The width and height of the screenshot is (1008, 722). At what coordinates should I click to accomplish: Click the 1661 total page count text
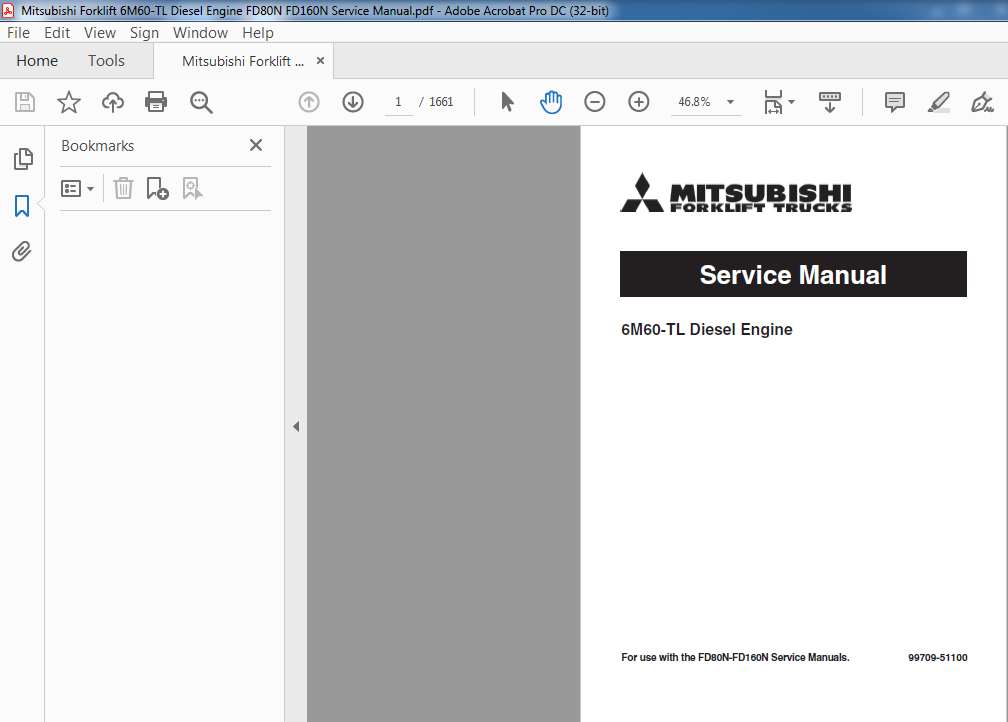click(441, 102)
